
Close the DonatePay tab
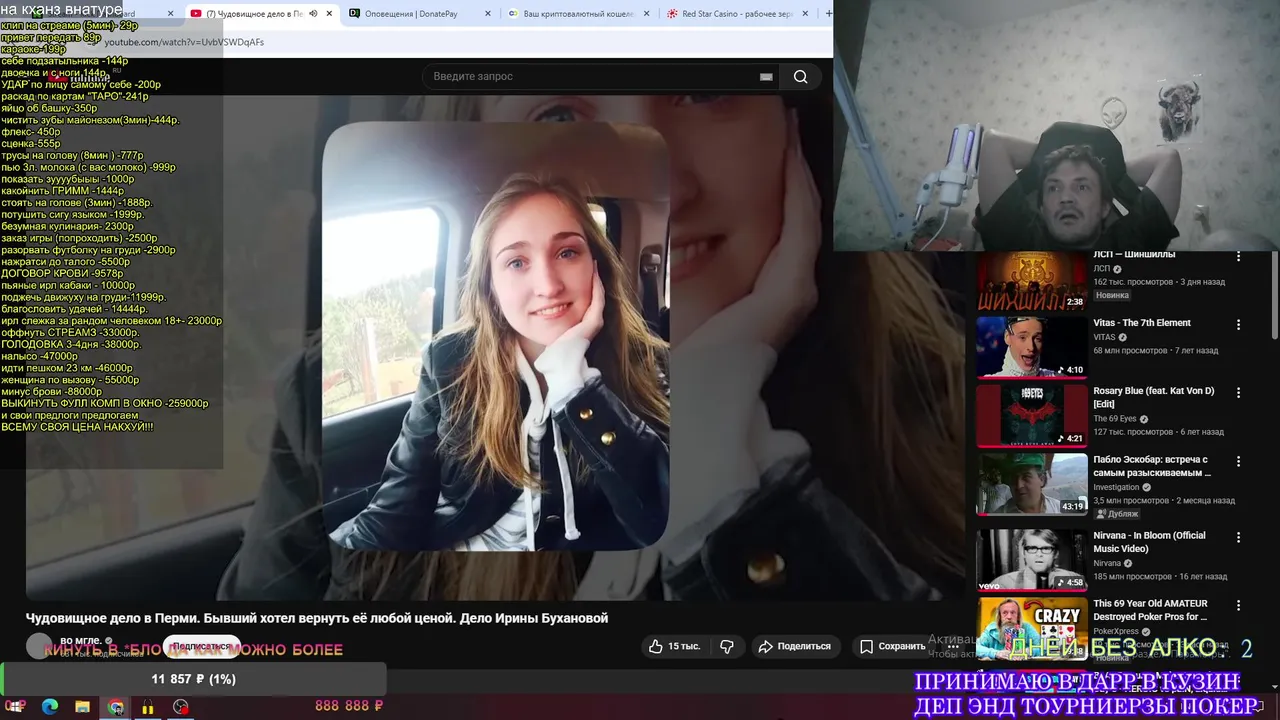488,14
